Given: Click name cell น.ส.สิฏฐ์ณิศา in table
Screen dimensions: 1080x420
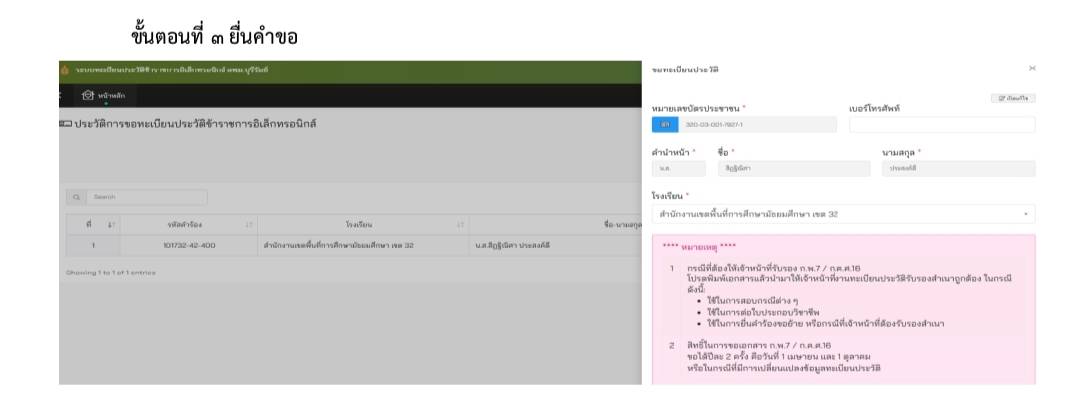Looking at the screenshot, I should pyautogui.click(x=555, y=245).
